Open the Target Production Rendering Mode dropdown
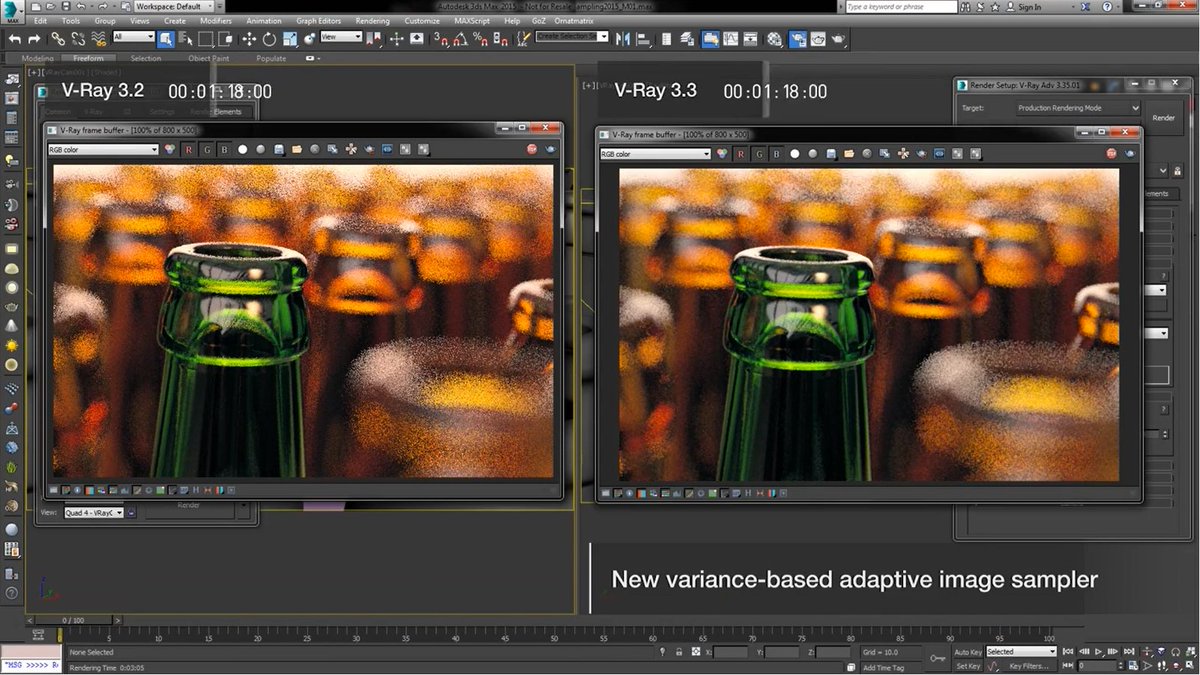The image size is (1200, 675). pos(1077,107)
